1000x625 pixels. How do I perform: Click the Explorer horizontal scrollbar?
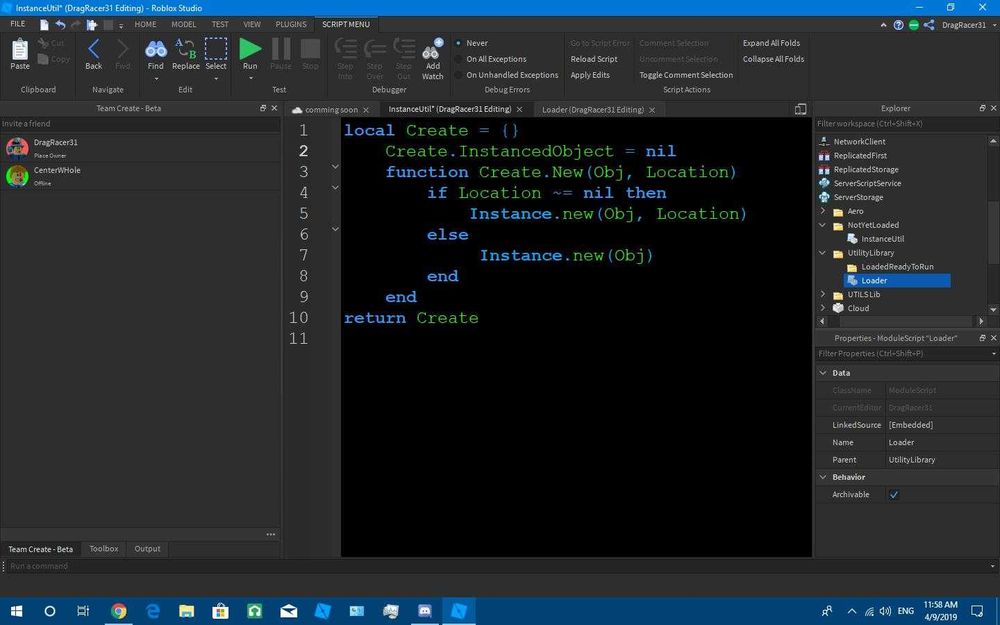(902, 321)
